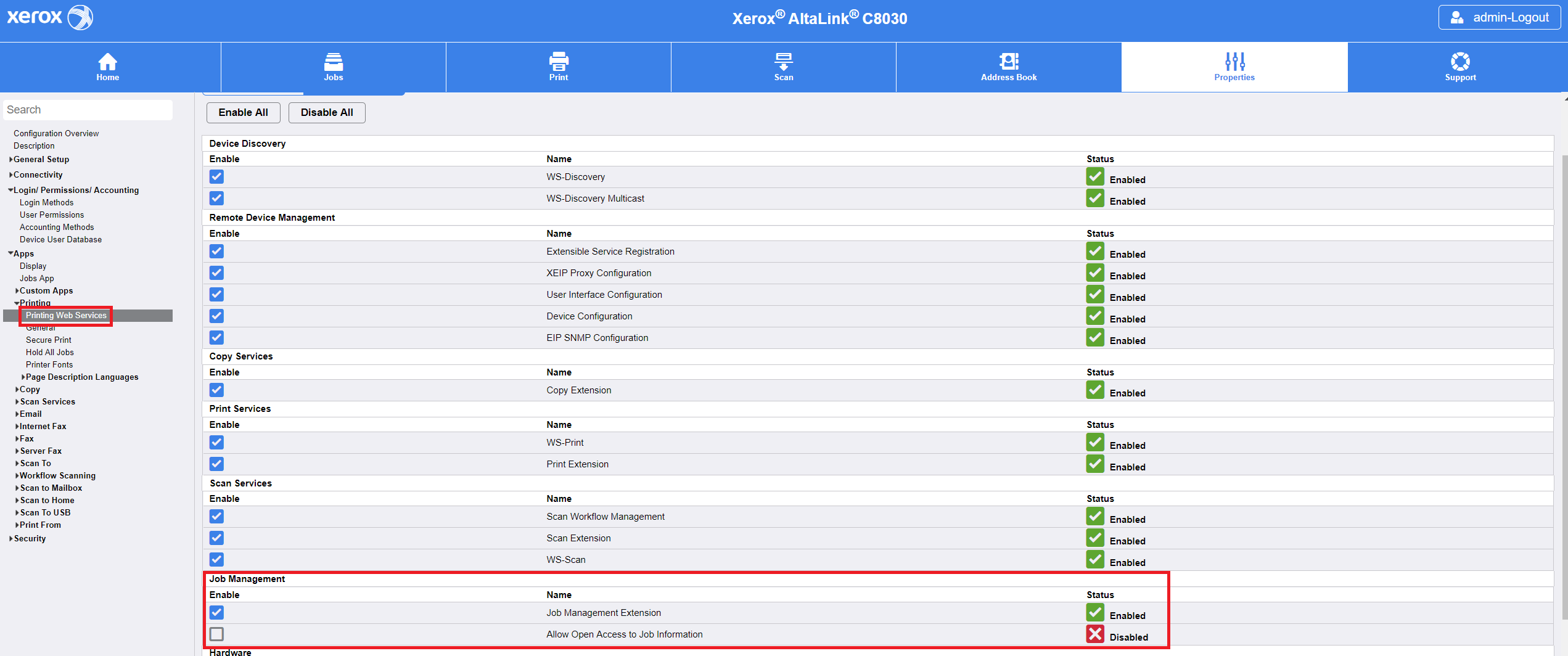
Task: Click the Xerox logo
Action: 49,17
